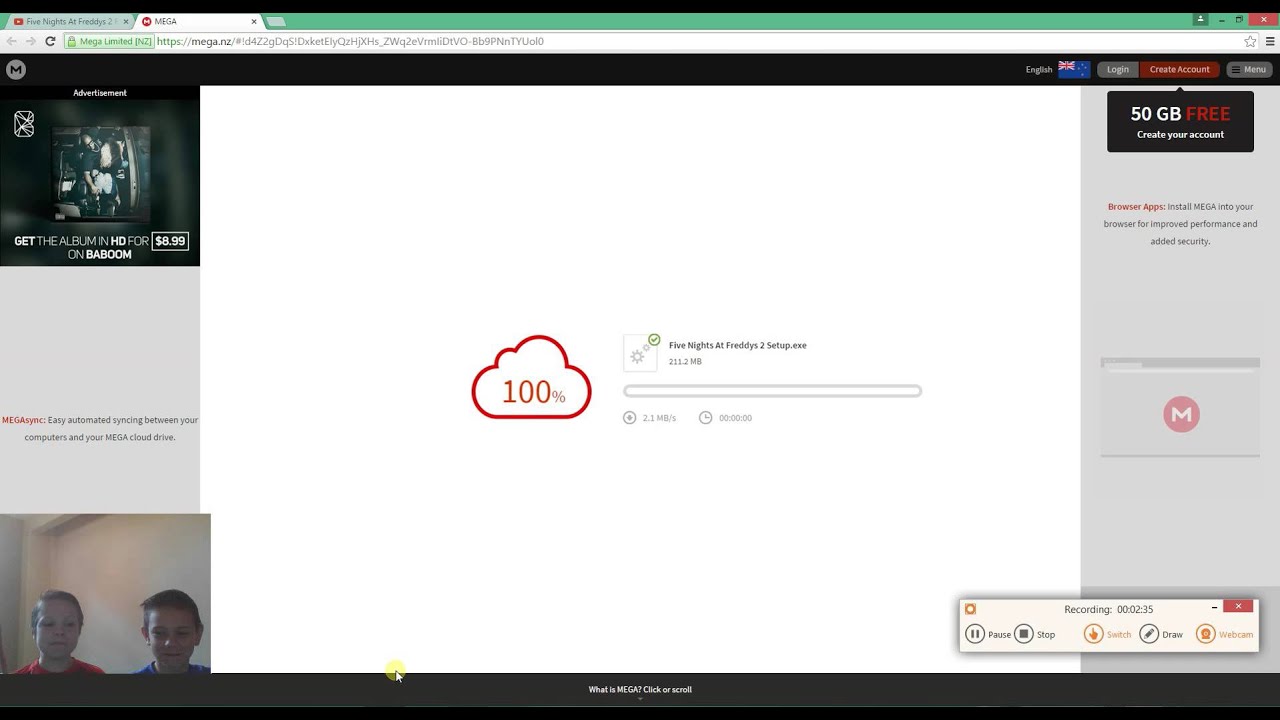Image resolution: width=1280 pixels, height=720 pixels.
Task: Switch to Five Nights At Freddys tab
Action: [70, 21]
